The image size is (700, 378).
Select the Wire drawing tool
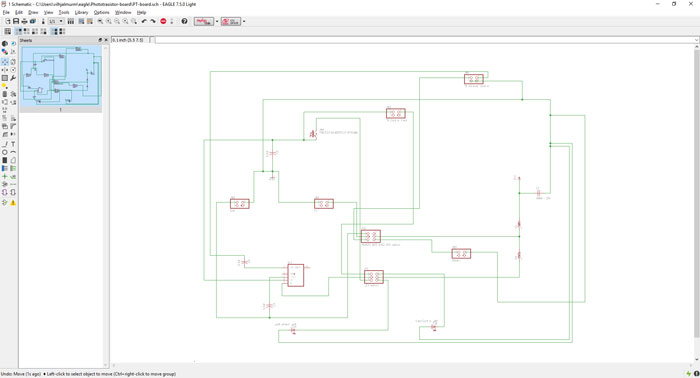[x=4, y=144]
